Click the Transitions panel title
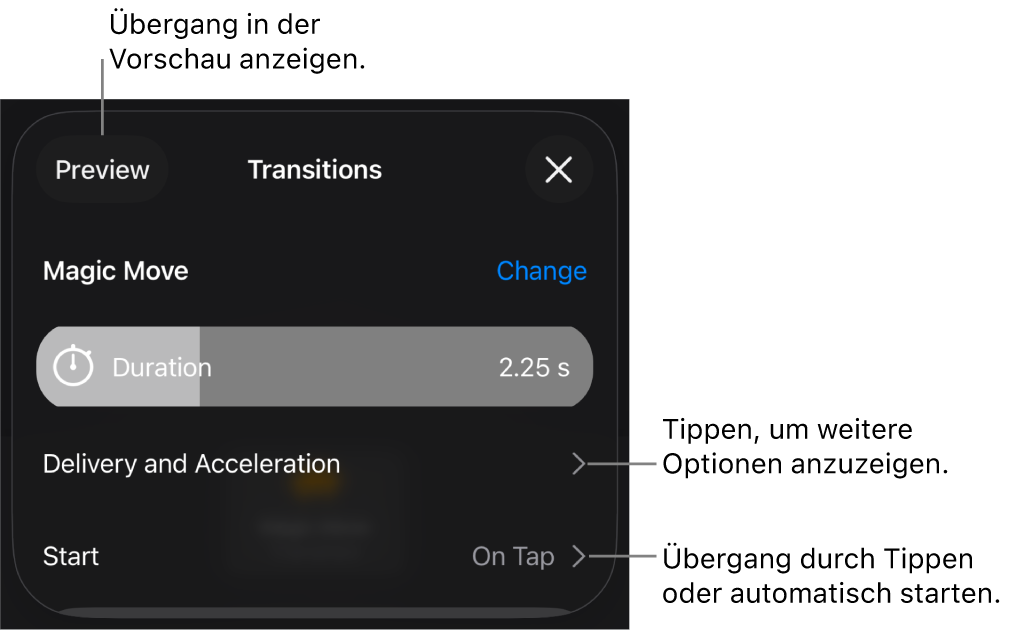 coord(314,170)
